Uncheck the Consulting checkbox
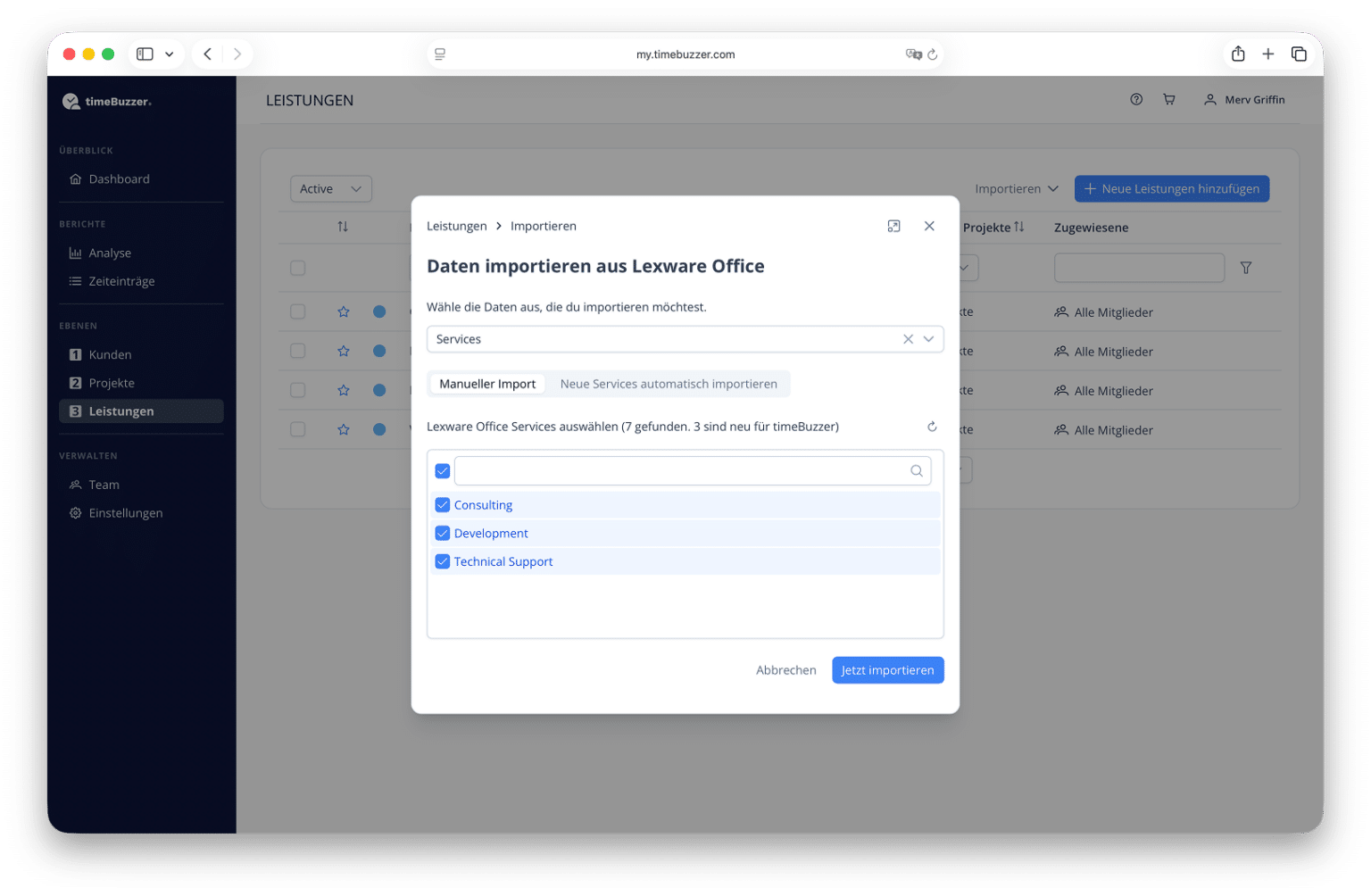 click(x=443, y=505)
